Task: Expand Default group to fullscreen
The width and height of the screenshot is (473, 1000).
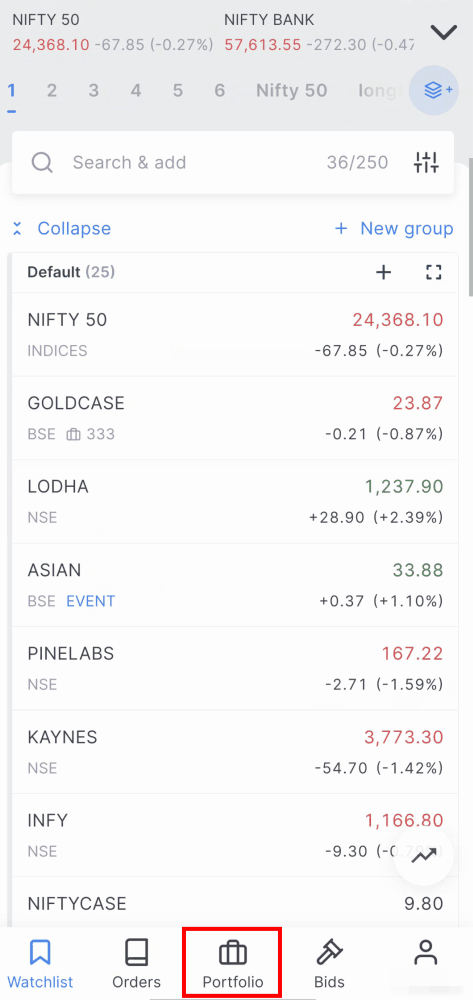Action: pos(433,273)
